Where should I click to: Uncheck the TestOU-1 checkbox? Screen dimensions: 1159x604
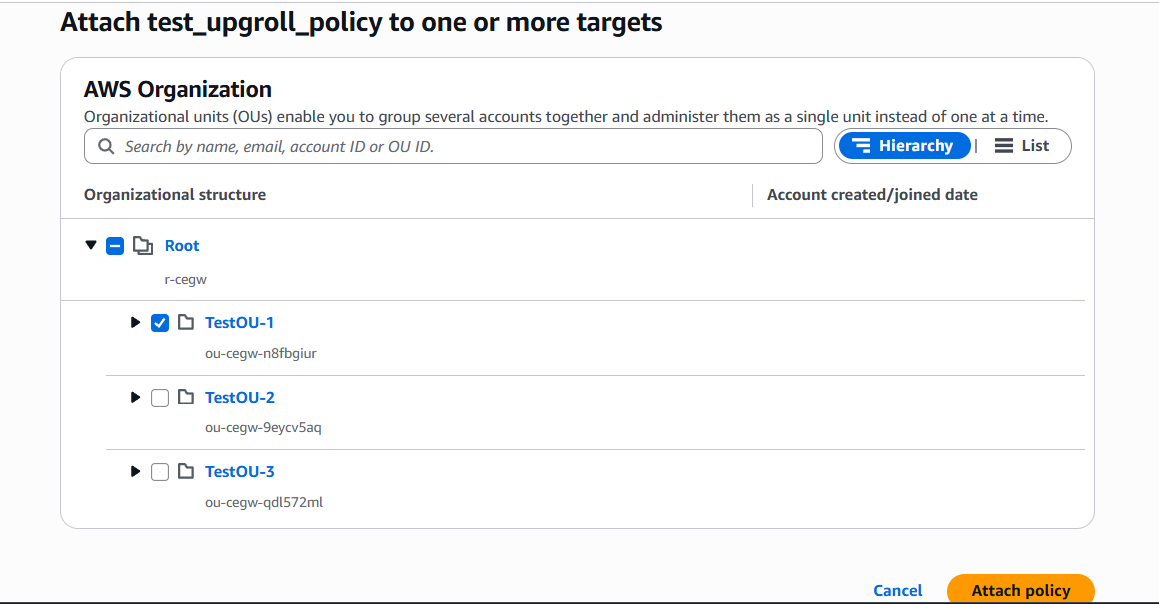[x=160, y=323]
